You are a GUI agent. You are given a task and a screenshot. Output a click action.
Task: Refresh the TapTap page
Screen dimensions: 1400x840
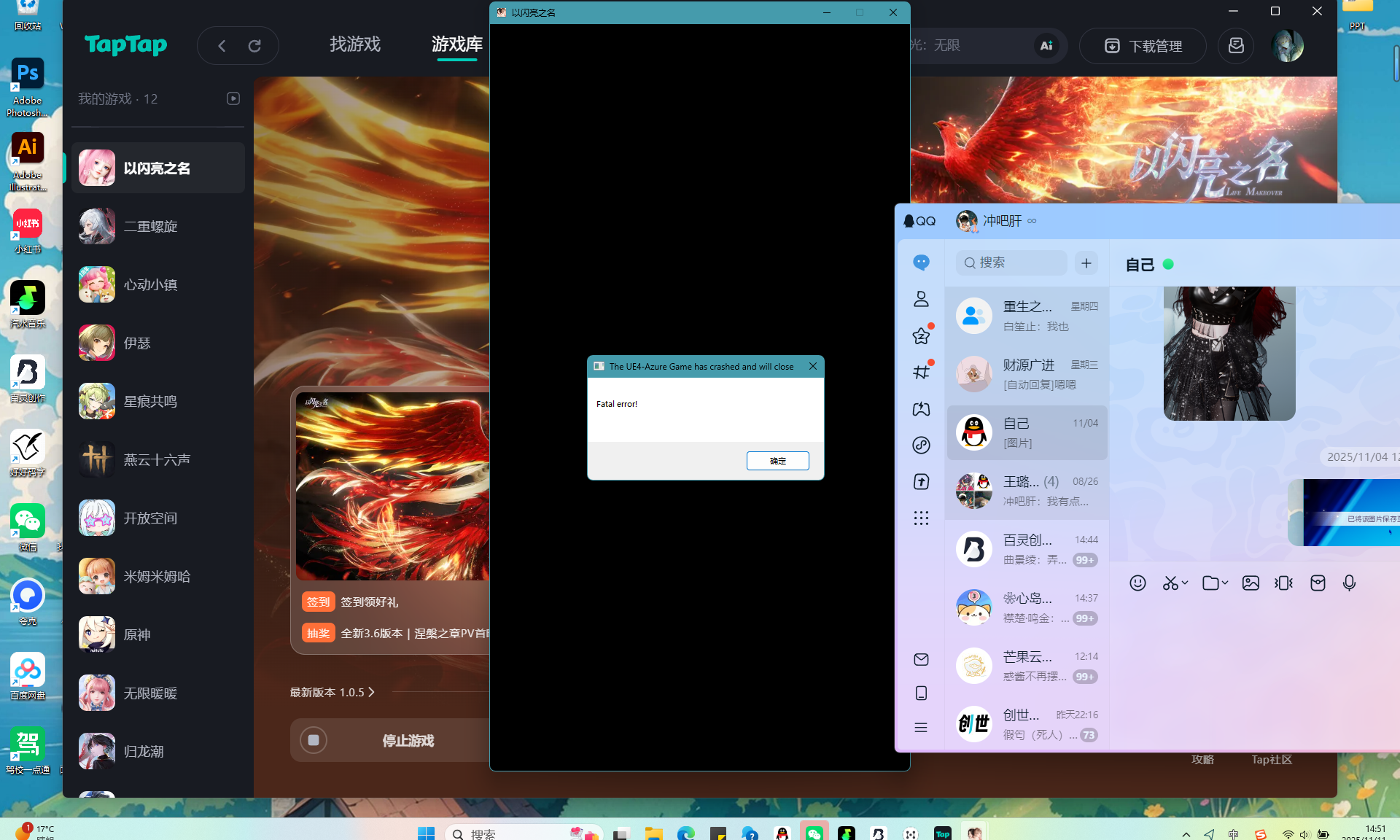point(254,46)
